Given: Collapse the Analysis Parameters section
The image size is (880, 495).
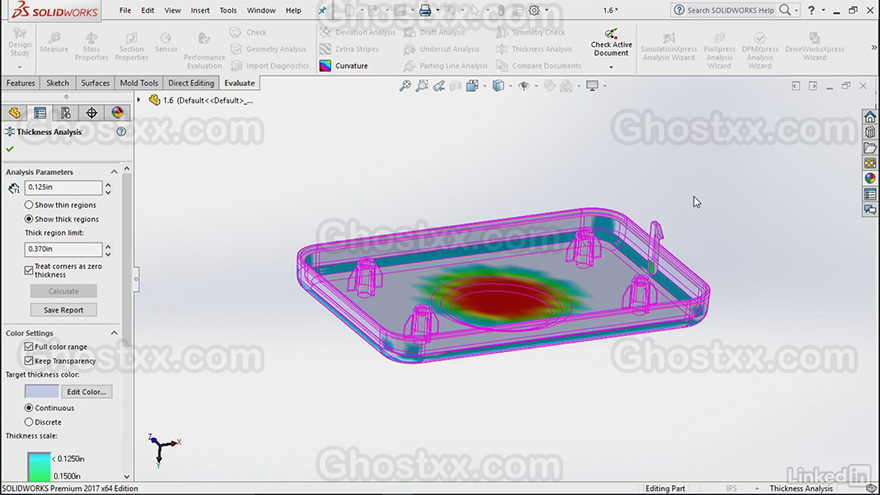Looking at the screenshot, I should click(x=114, y=172).
